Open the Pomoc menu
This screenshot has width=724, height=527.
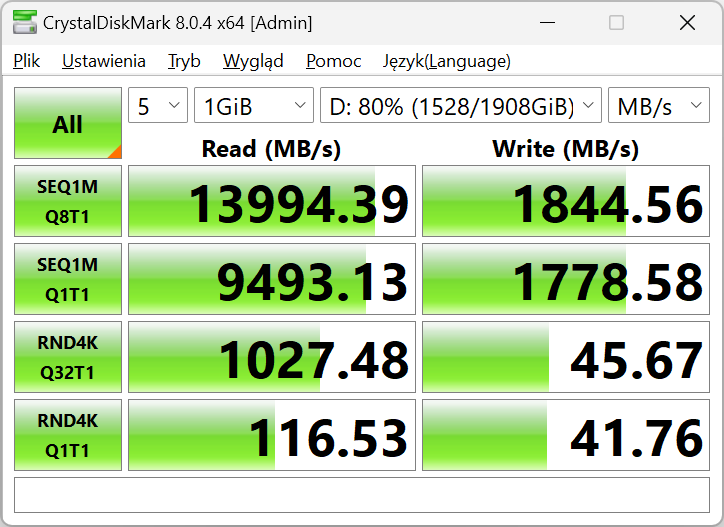tap(333, 61)
